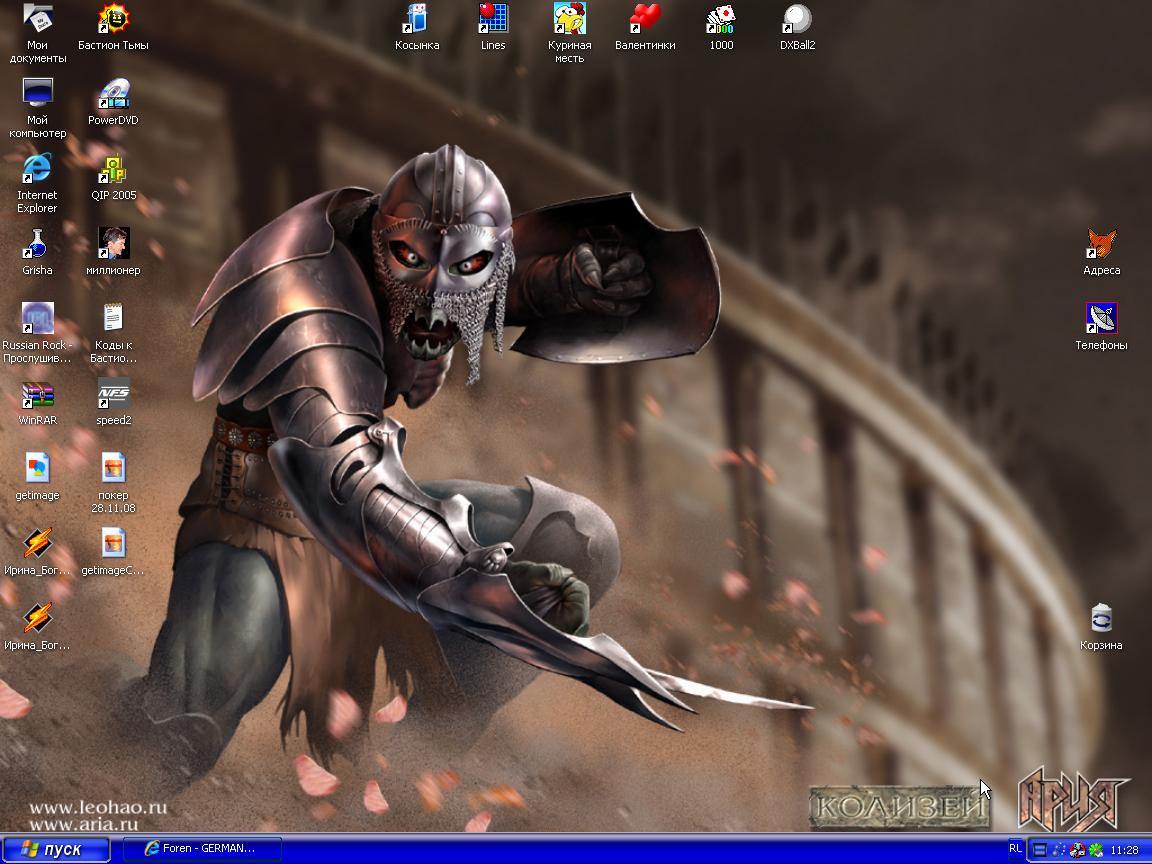Image resolution: width=1152 pixels, height=864 pixels.
Task: Select the Телефоны satellite dish shortcut
Action: [1101, 327]
